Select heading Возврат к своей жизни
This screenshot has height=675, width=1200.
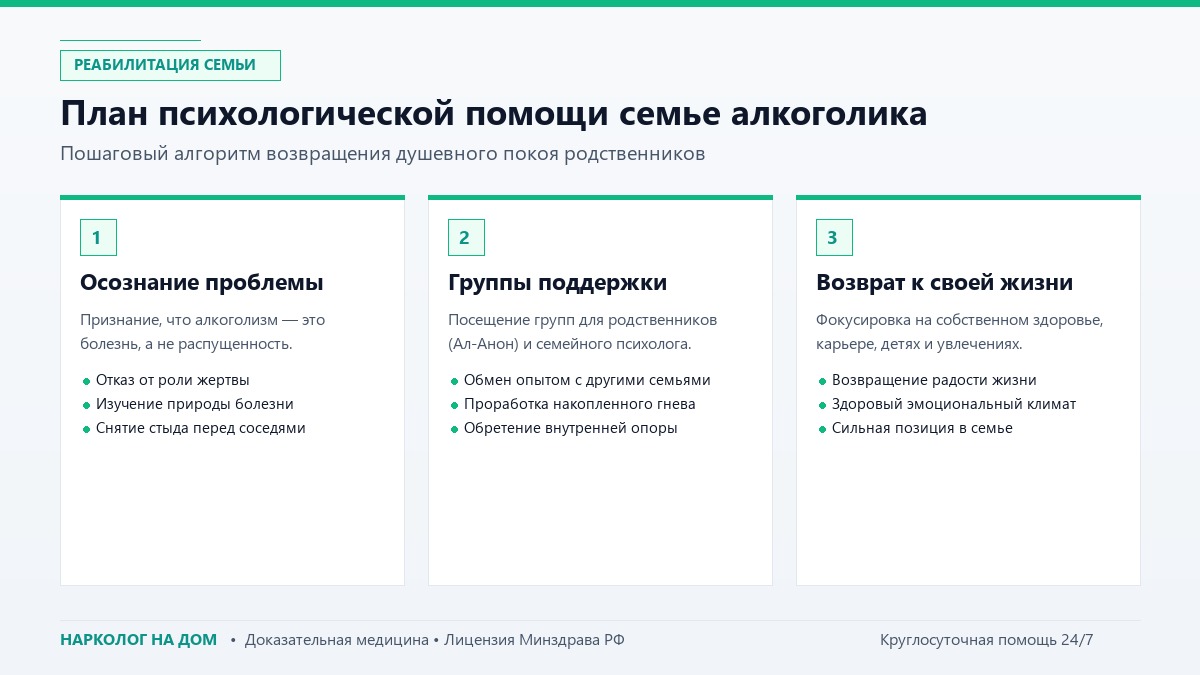(944, 283)
